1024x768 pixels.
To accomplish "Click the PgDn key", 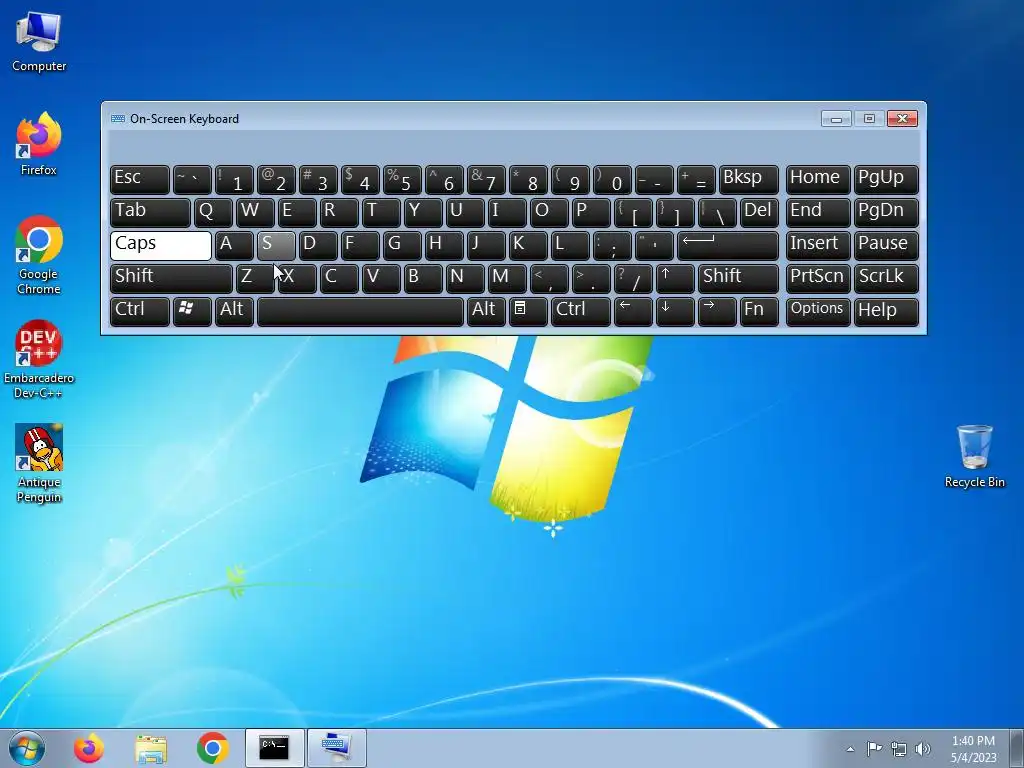I will [886, 213].
